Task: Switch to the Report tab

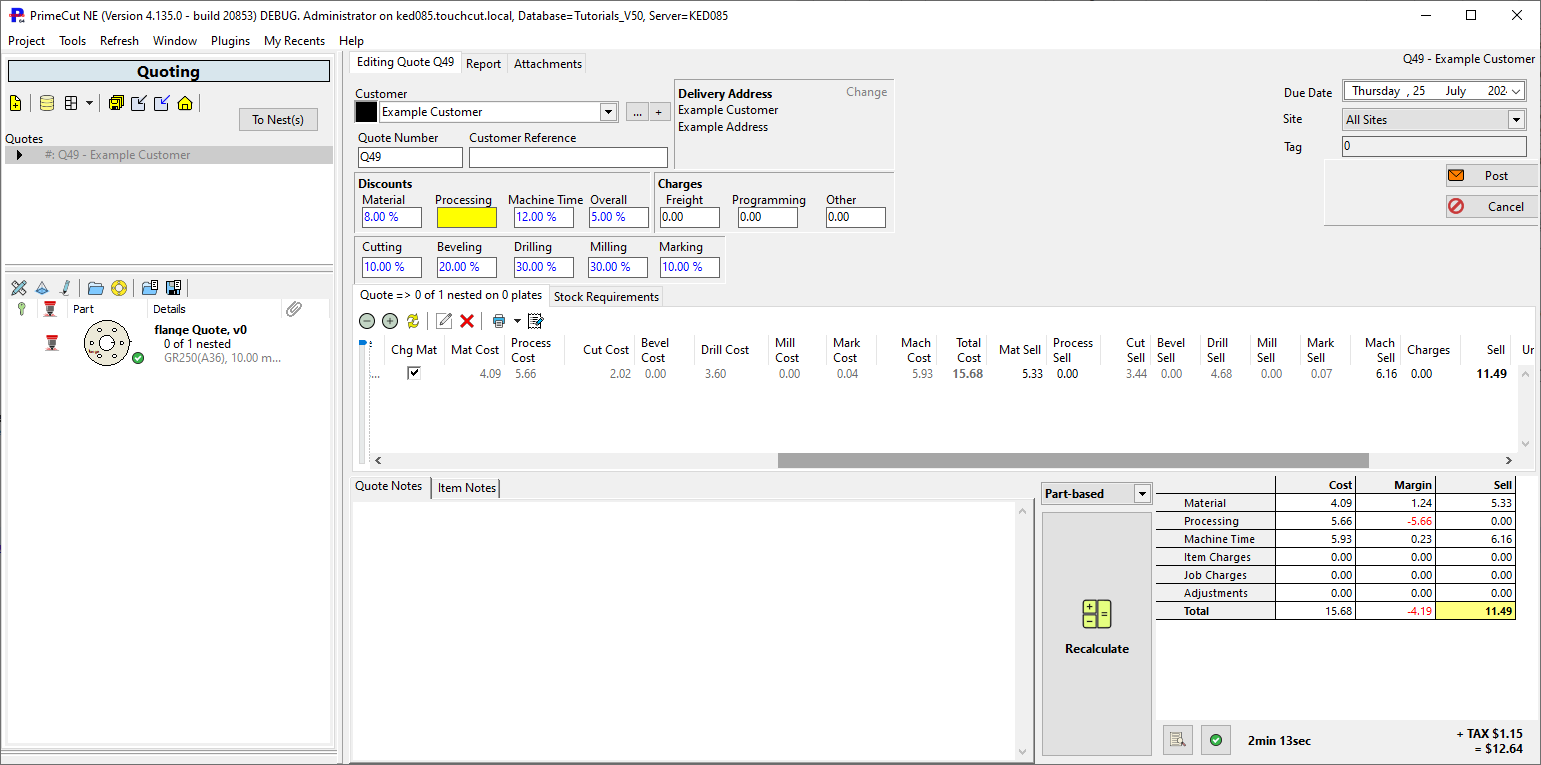Action: click(x=484, y=63)
